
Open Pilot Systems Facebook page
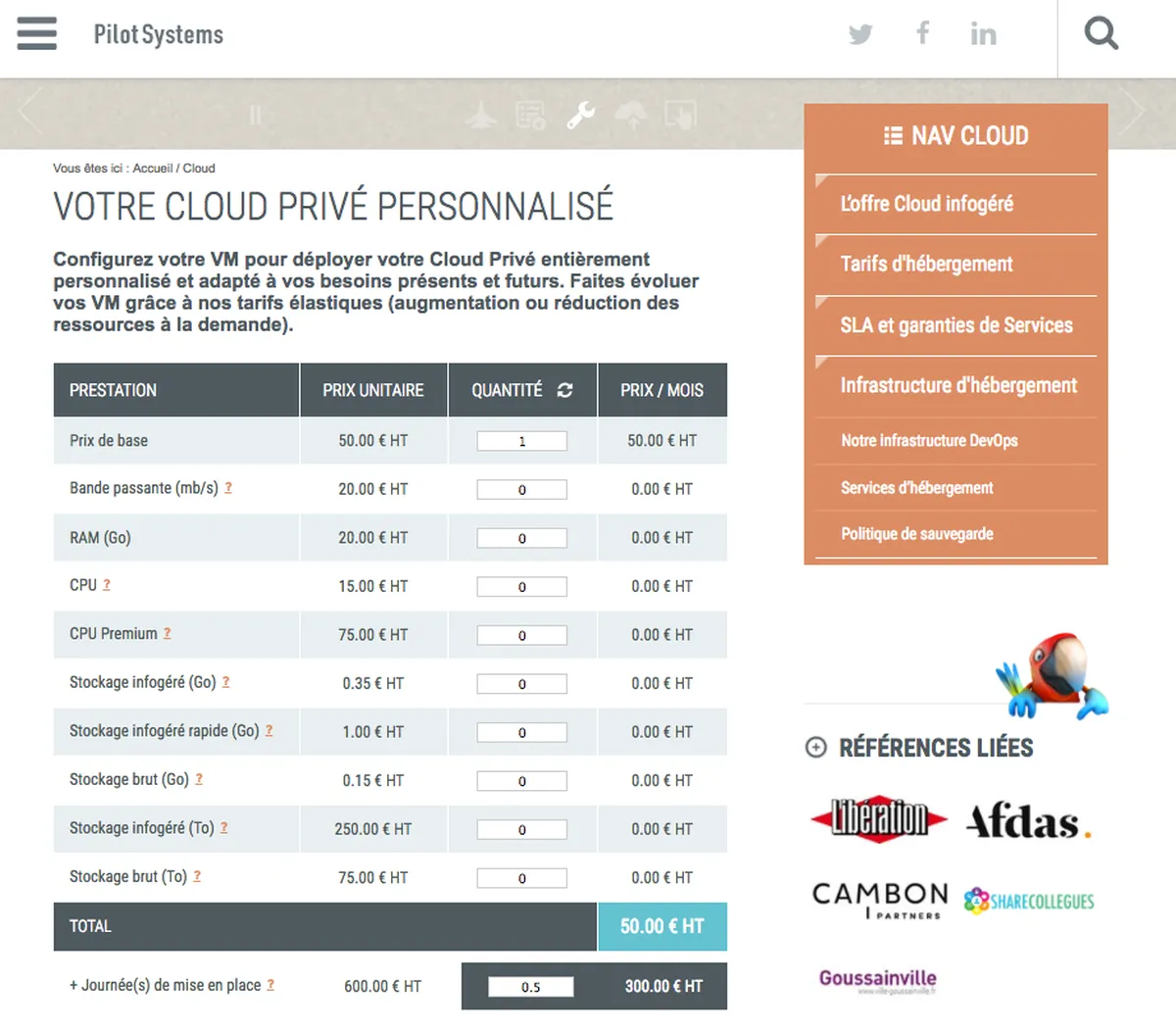[x=922, y=33]
